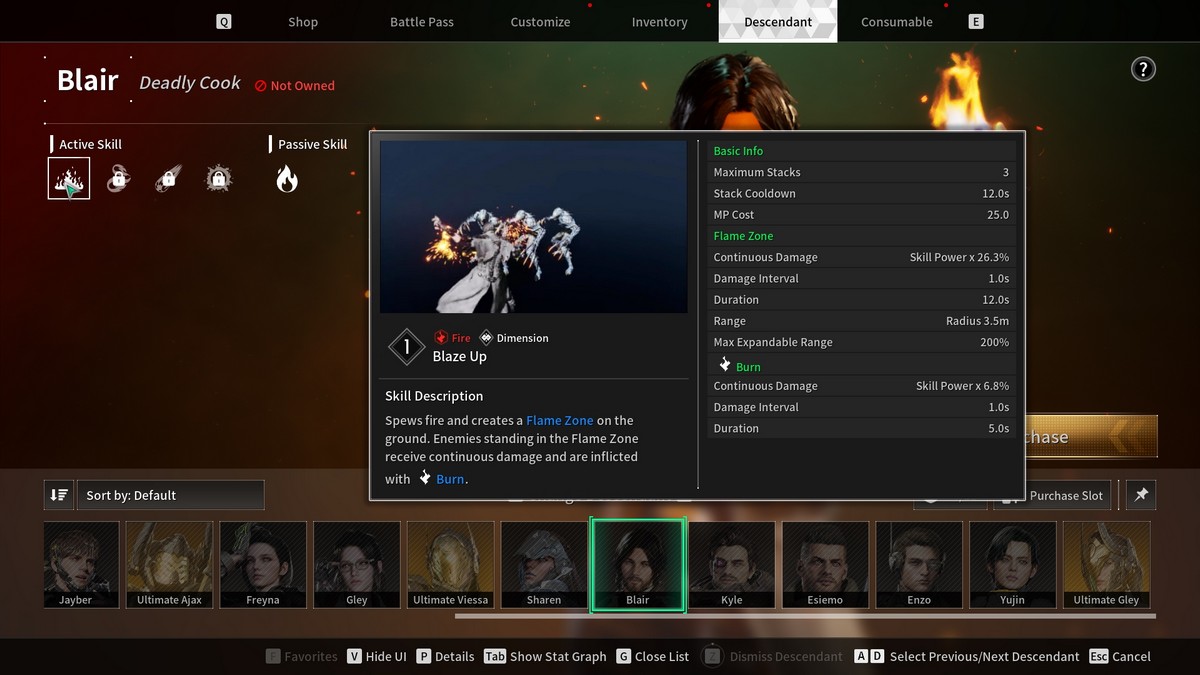1200x675 pixels.
Task: Click the sort order icon beside Sort by
Action: 60,494
